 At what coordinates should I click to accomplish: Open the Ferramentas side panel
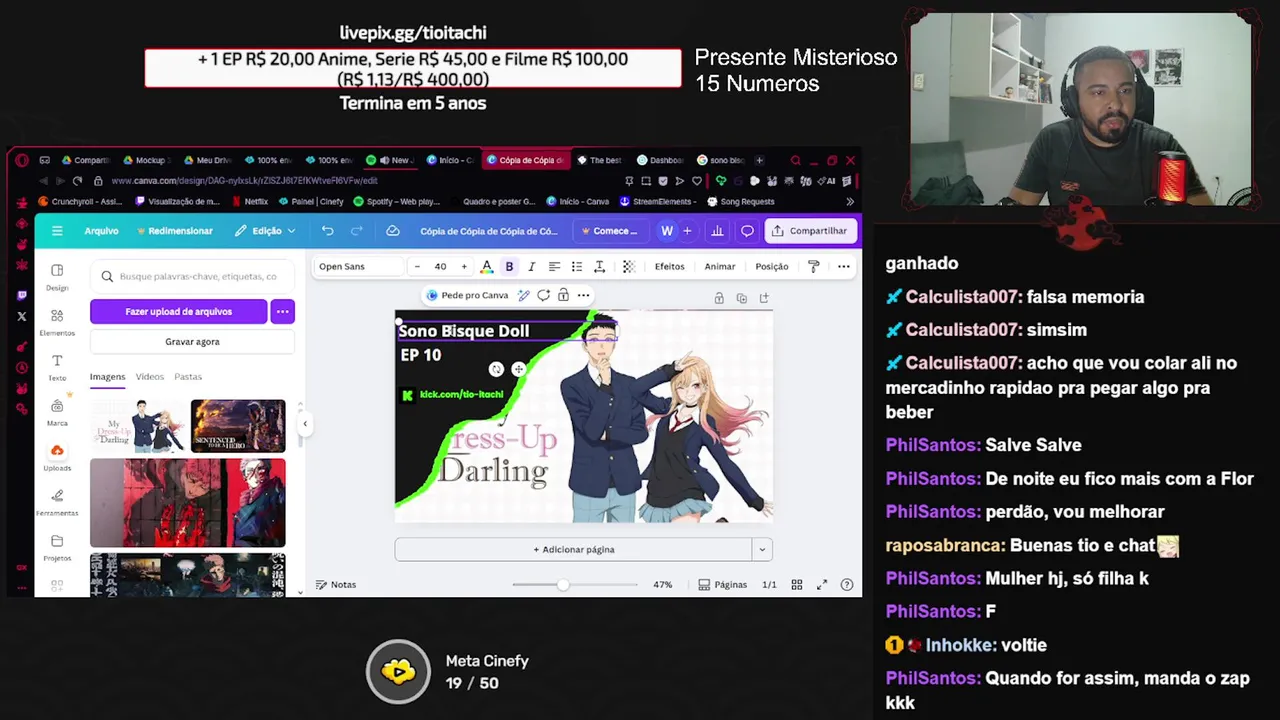click(57, 502)
